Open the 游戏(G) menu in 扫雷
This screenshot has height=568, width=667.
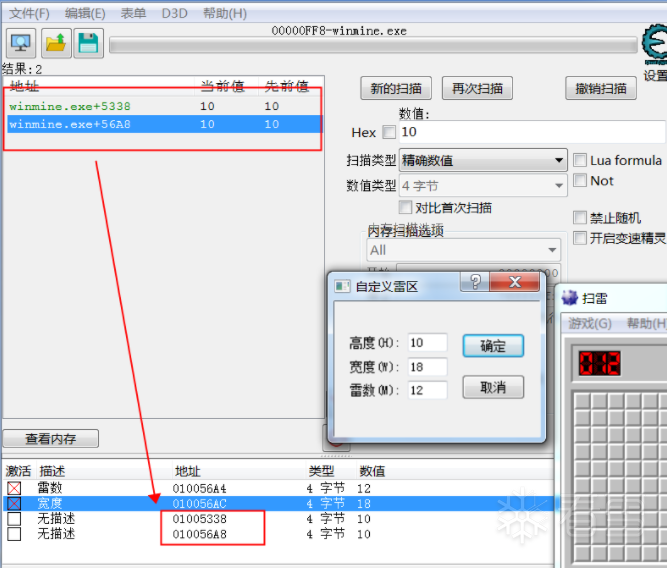590,323
